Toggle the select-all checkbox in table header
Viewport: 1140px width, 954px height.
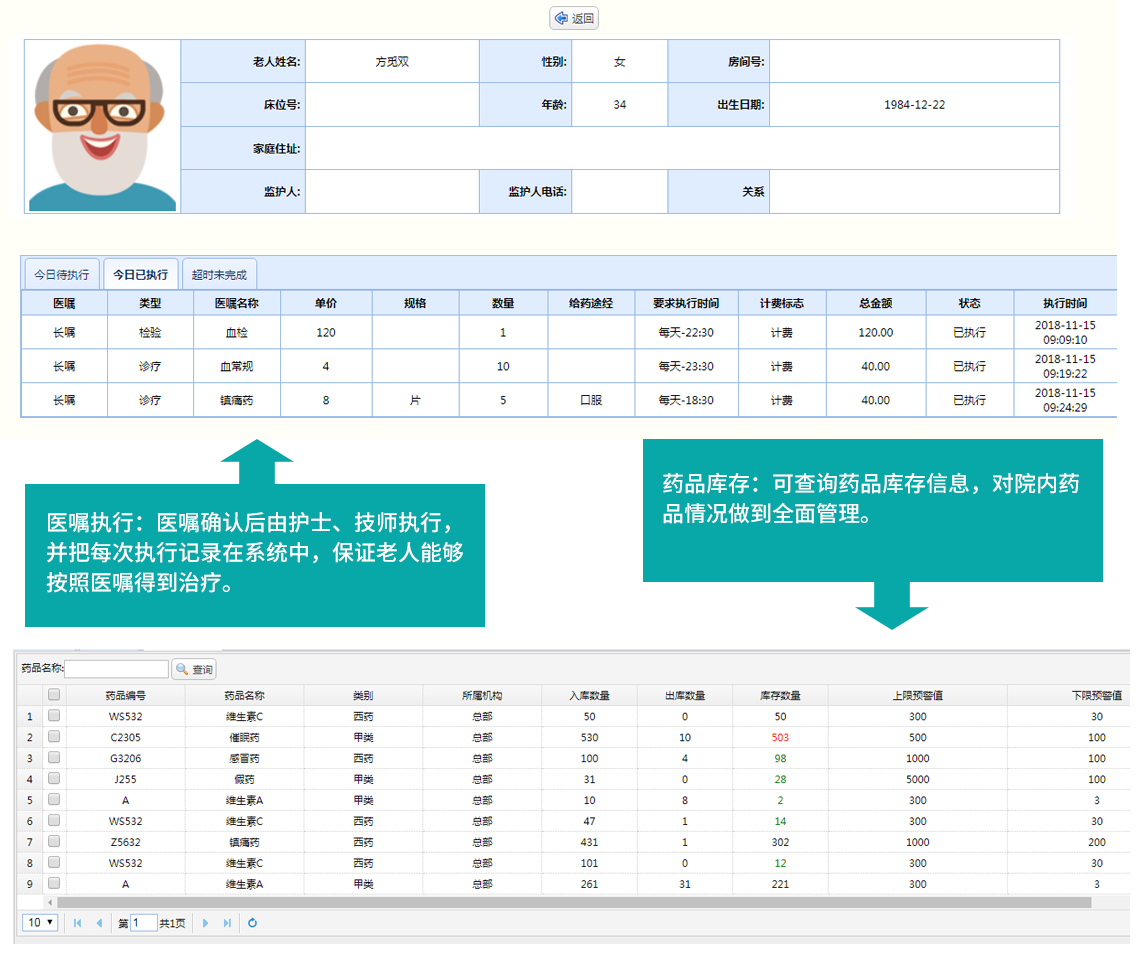coord(54,695)
